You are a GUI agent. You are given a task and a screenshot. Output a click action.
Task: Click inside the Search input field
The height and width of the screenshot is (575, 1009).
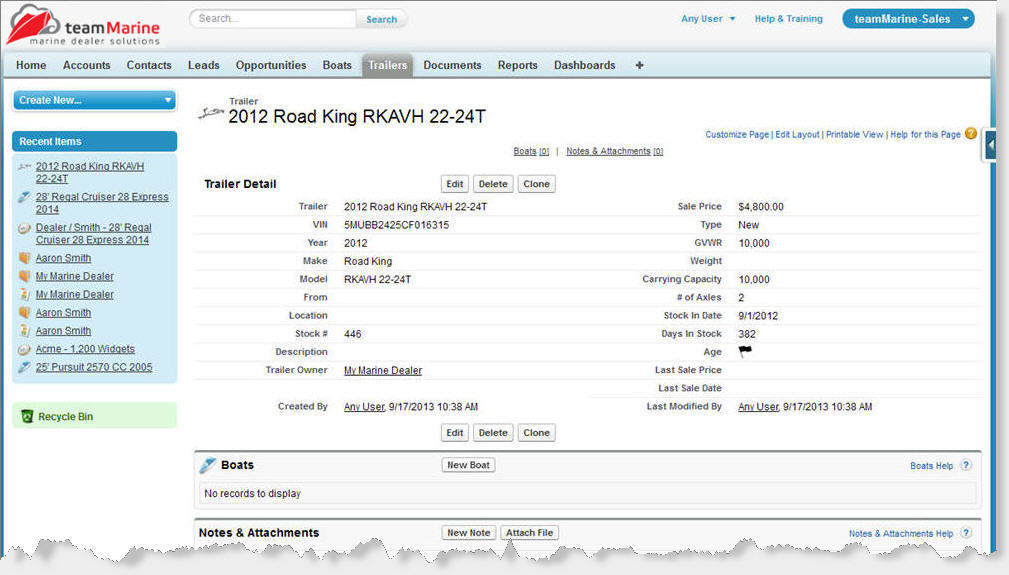[x=273, y=19]
